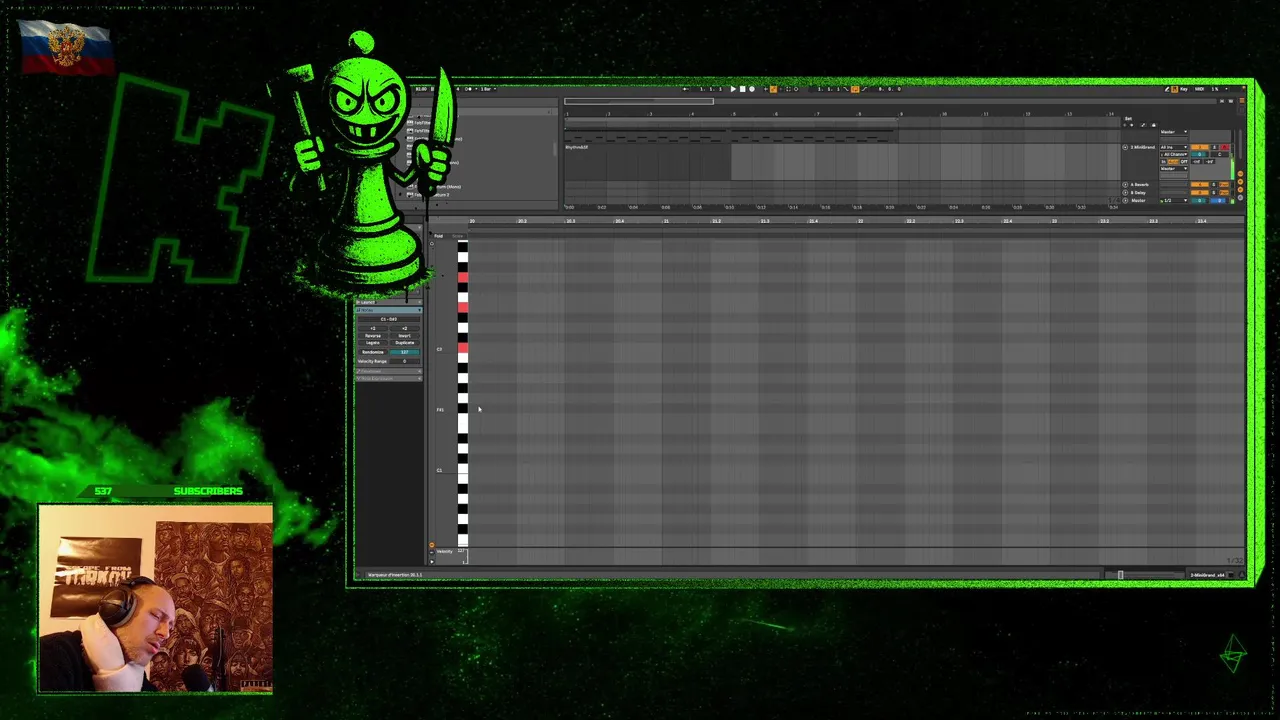Select the Rhythm&Bl clip in arrangement
Viewport: 1280px width, 720px height.
tap(647, 147)
